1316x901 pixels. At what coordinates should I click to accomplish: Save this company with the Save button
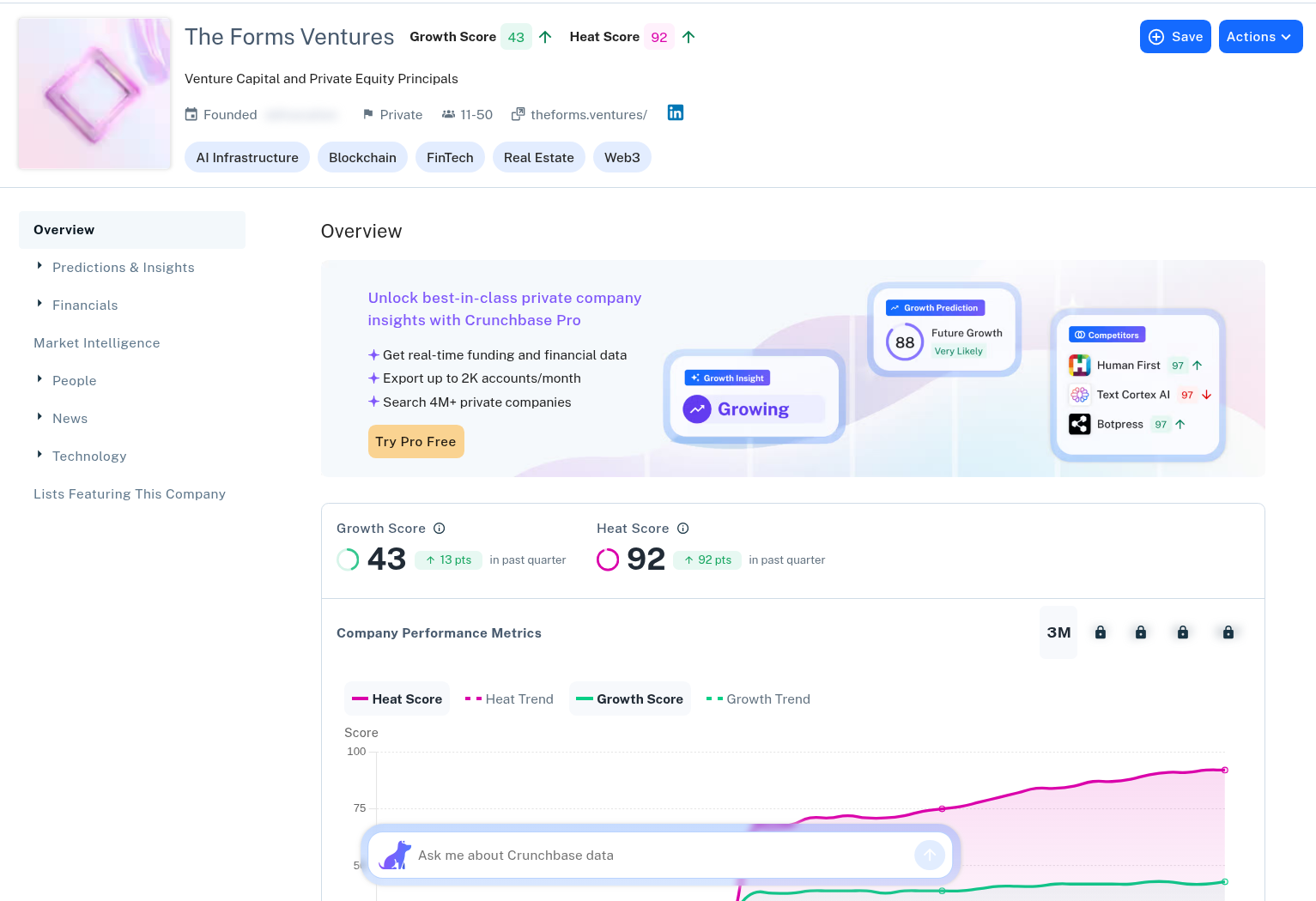click(1174, 37)
